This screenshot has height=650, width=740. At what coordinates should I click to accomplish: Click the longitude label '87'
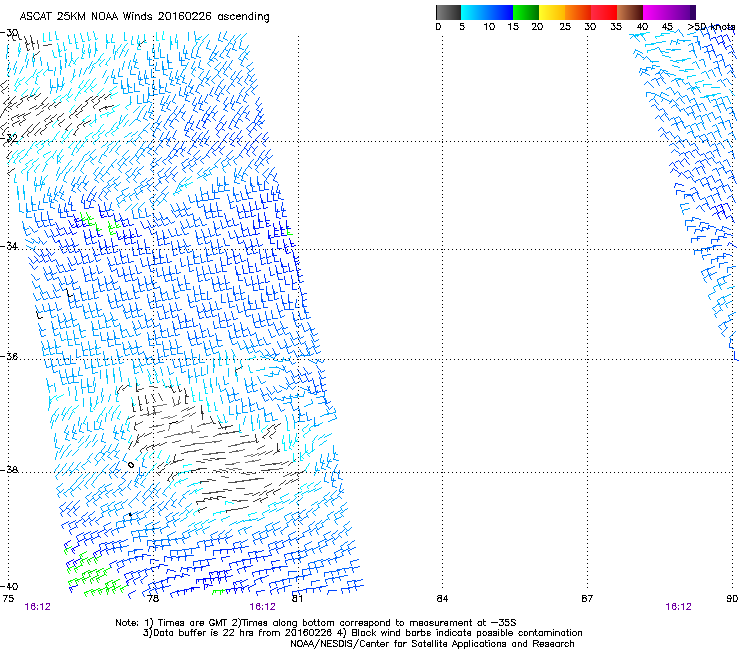[587, 599]
